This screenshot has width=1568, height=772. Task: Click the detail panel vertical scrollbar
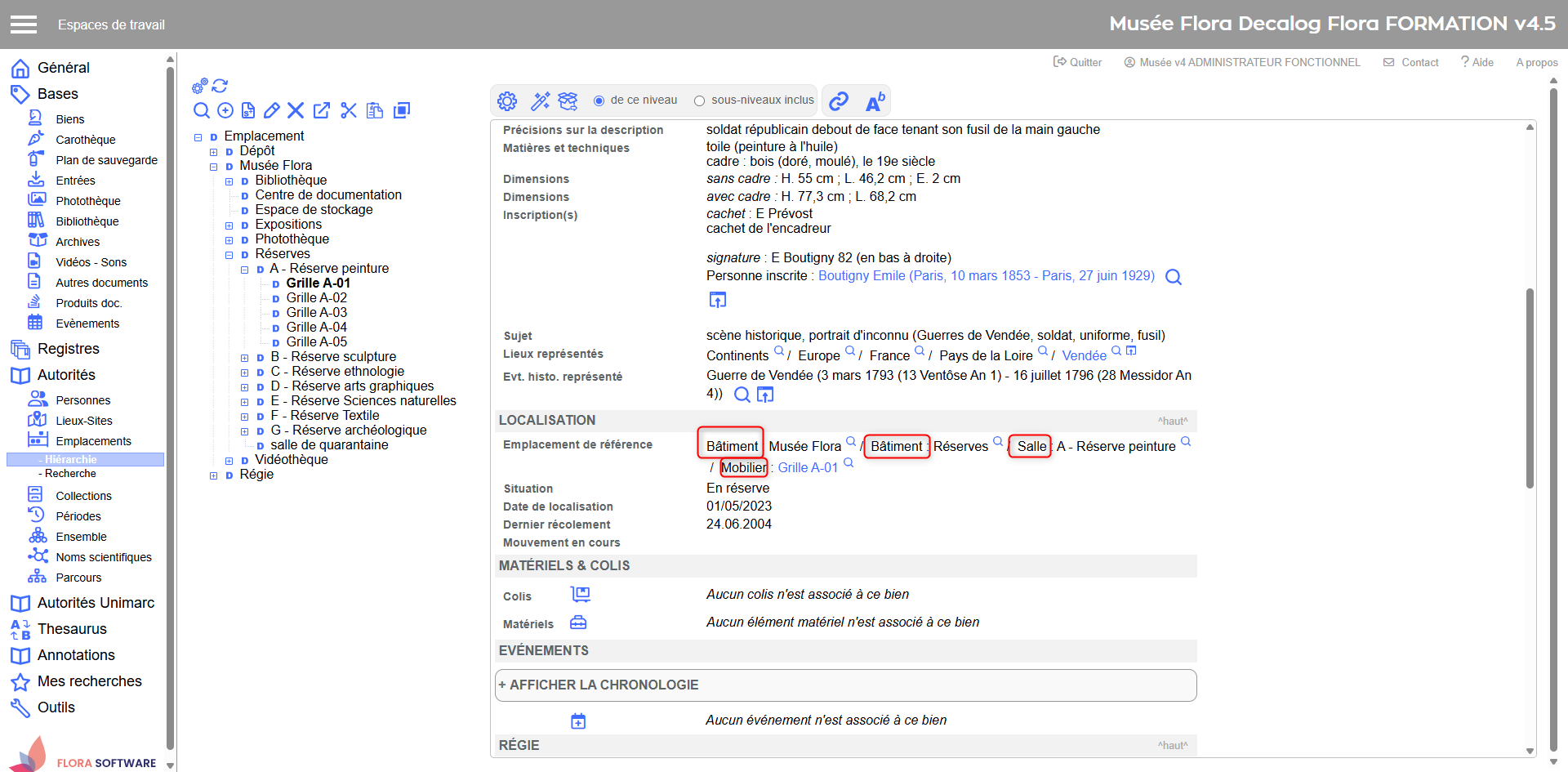pos(1530,388)
